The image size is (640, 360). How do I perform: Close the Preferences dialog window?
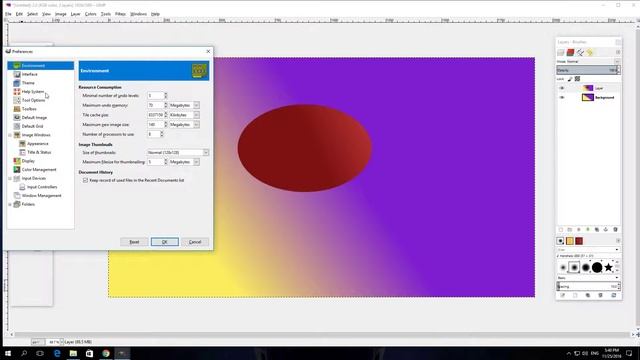tap(208, 51)
